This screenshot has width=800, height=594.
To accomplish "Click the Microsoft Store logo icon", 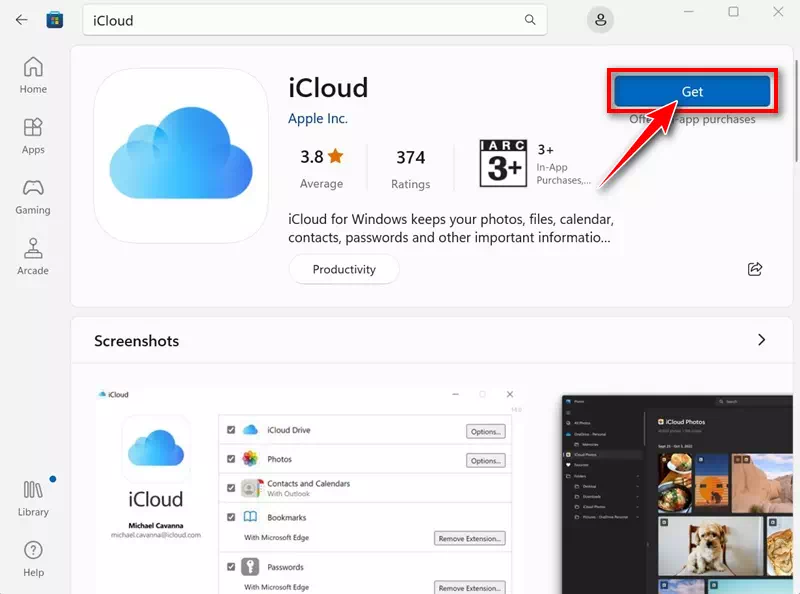I will coord(55,20).
